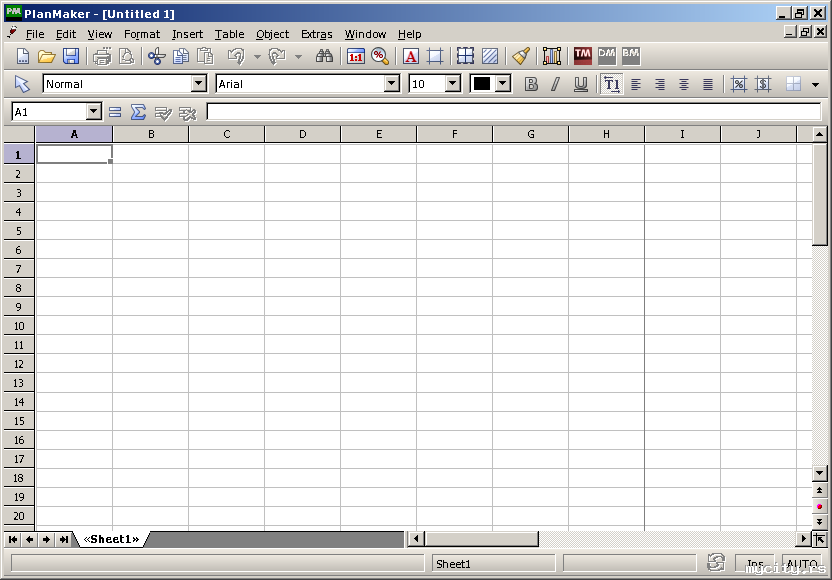Expand the Normal style dropdown
Screen dimensions: 832x580
click(198, 83)
